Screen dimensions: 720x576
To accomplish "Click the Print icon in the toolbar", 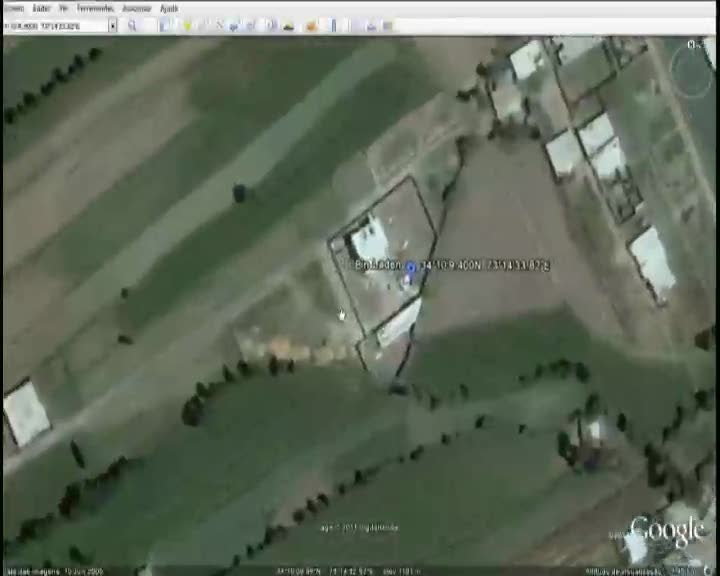I will [387, 25].
